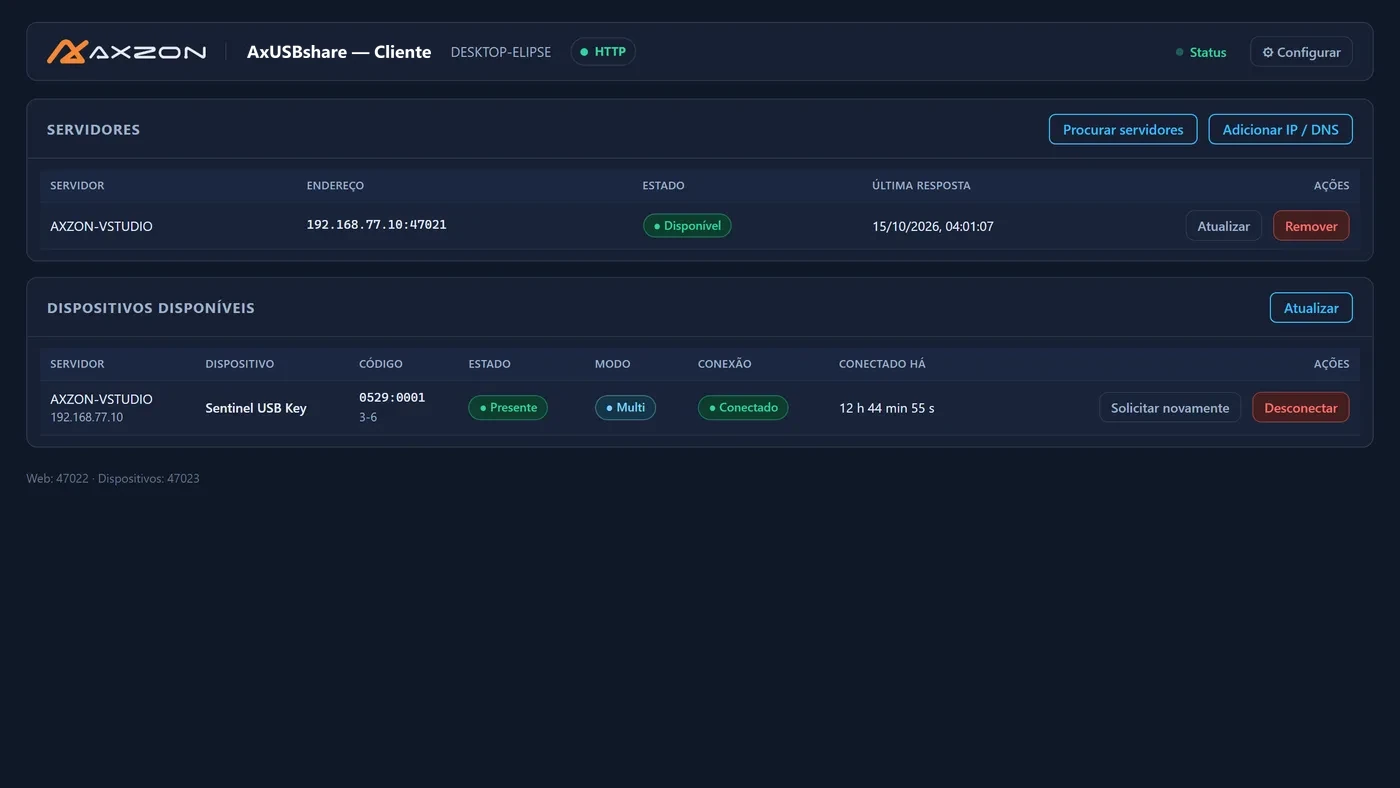1400x788 pixels.
Task: Click the port identifier 3-6
Action: point(368,417)
